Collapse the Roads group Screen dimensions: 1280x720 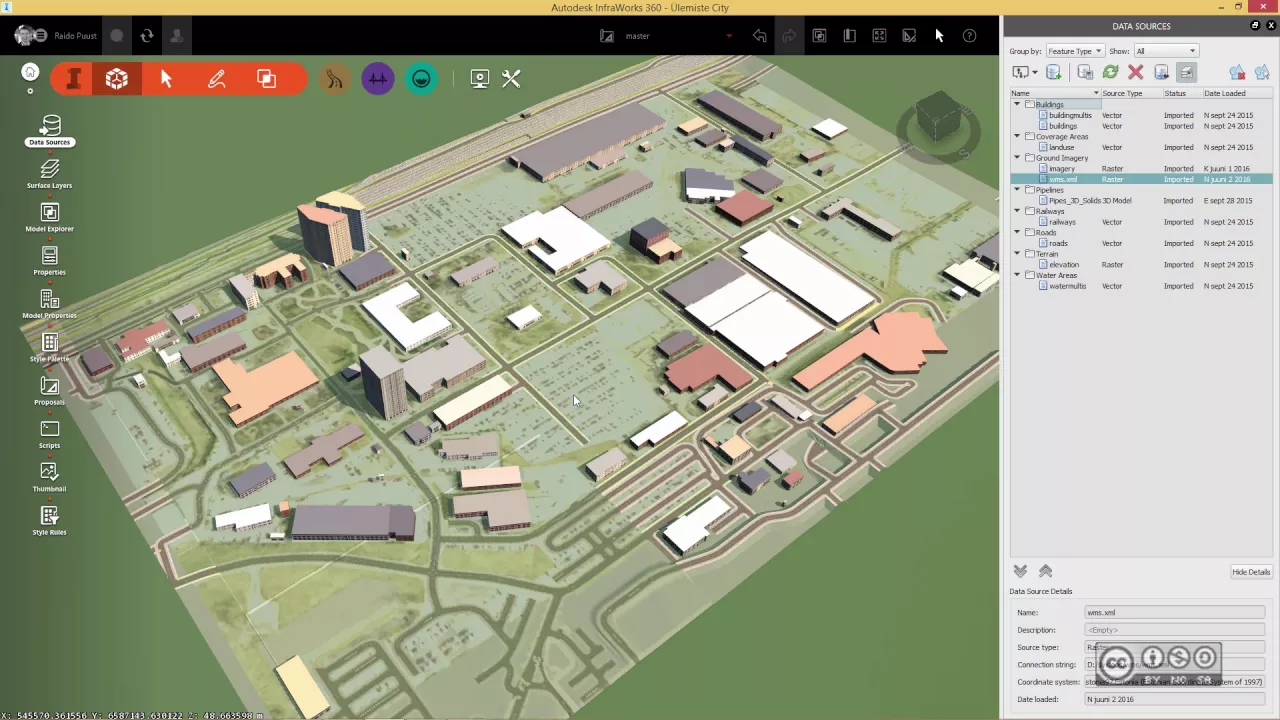click(1017, 232)
